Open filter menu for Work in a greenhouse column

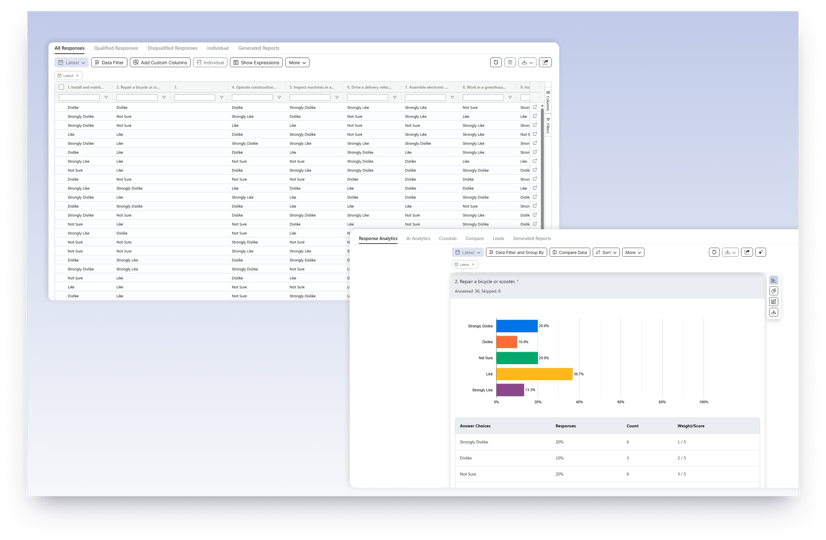(510, 97)
